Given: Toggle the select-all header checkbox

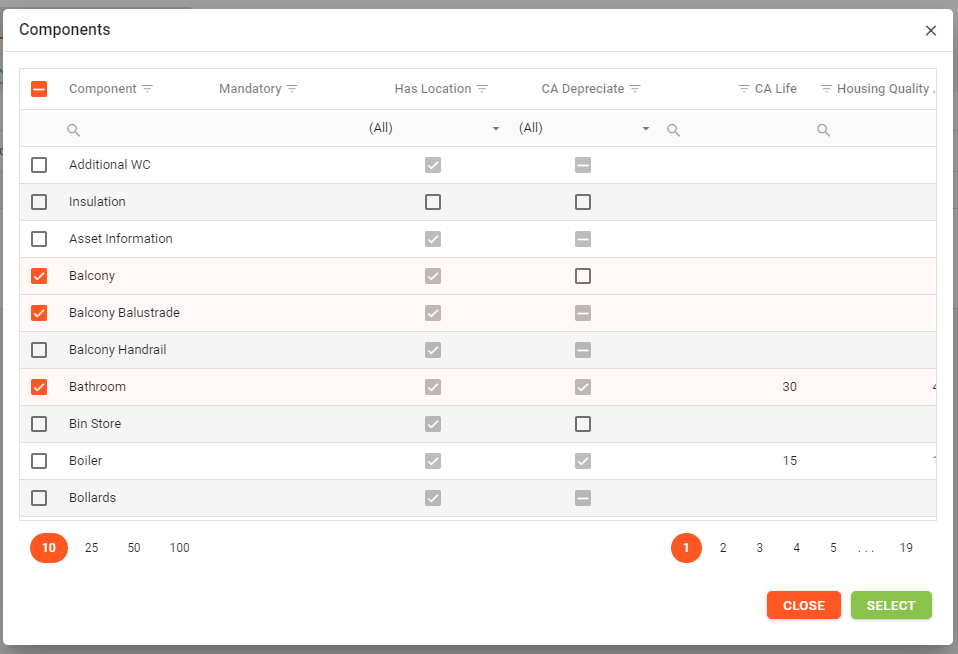Looking at the screenshot, I should (39, 89).
